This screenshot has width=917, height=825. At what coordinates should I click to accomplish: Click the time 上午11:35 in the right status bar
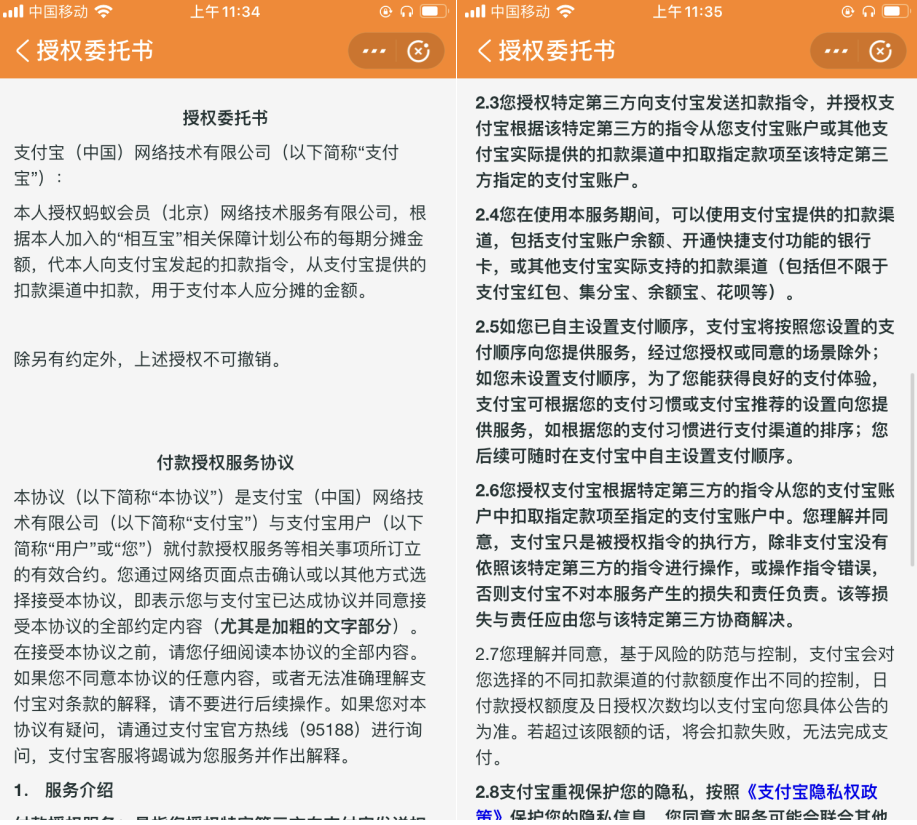[x=687, y=11]
